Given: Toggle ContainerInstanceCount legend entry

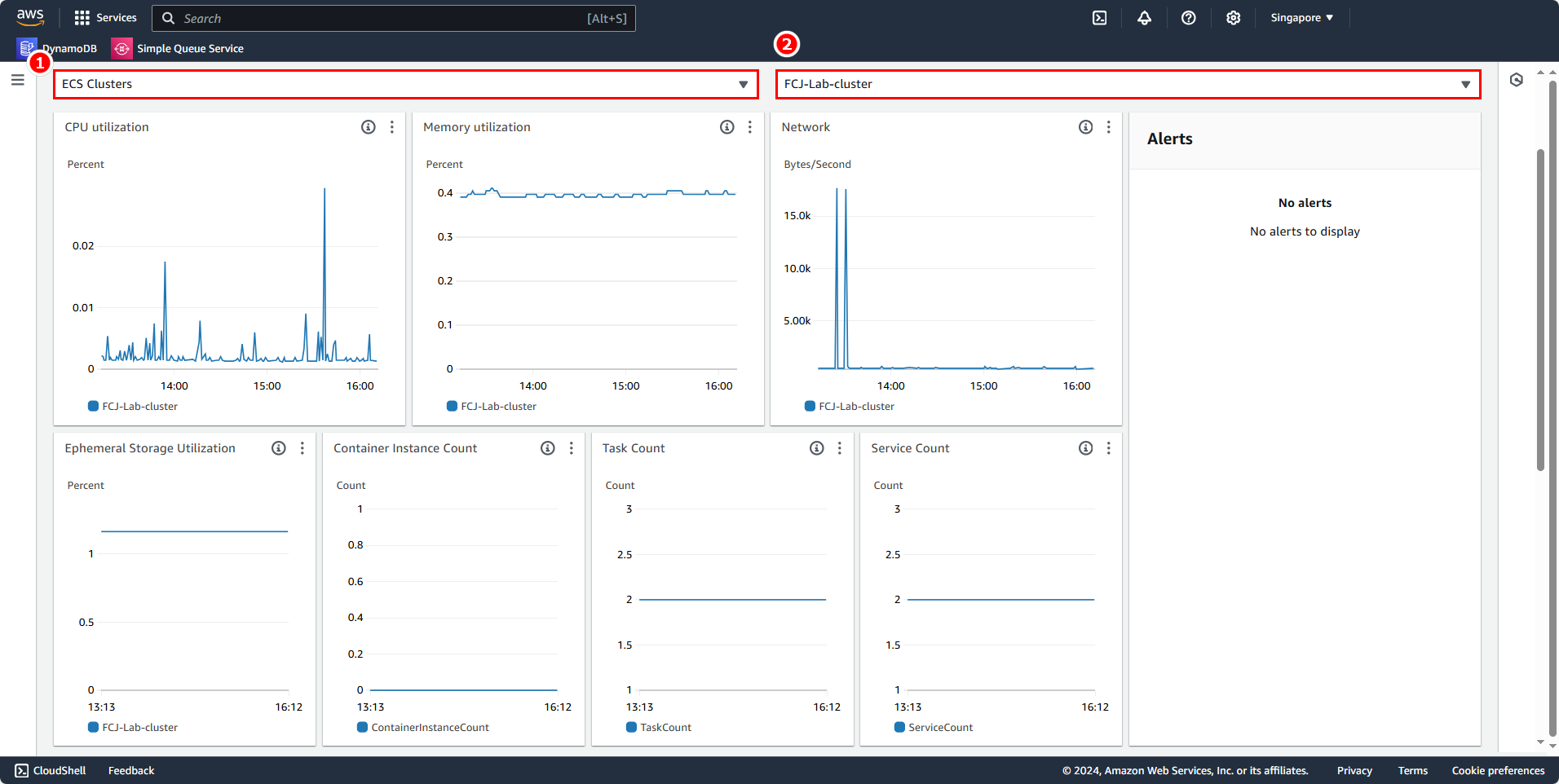Looking at the screenshot, I should click(423, 727).
